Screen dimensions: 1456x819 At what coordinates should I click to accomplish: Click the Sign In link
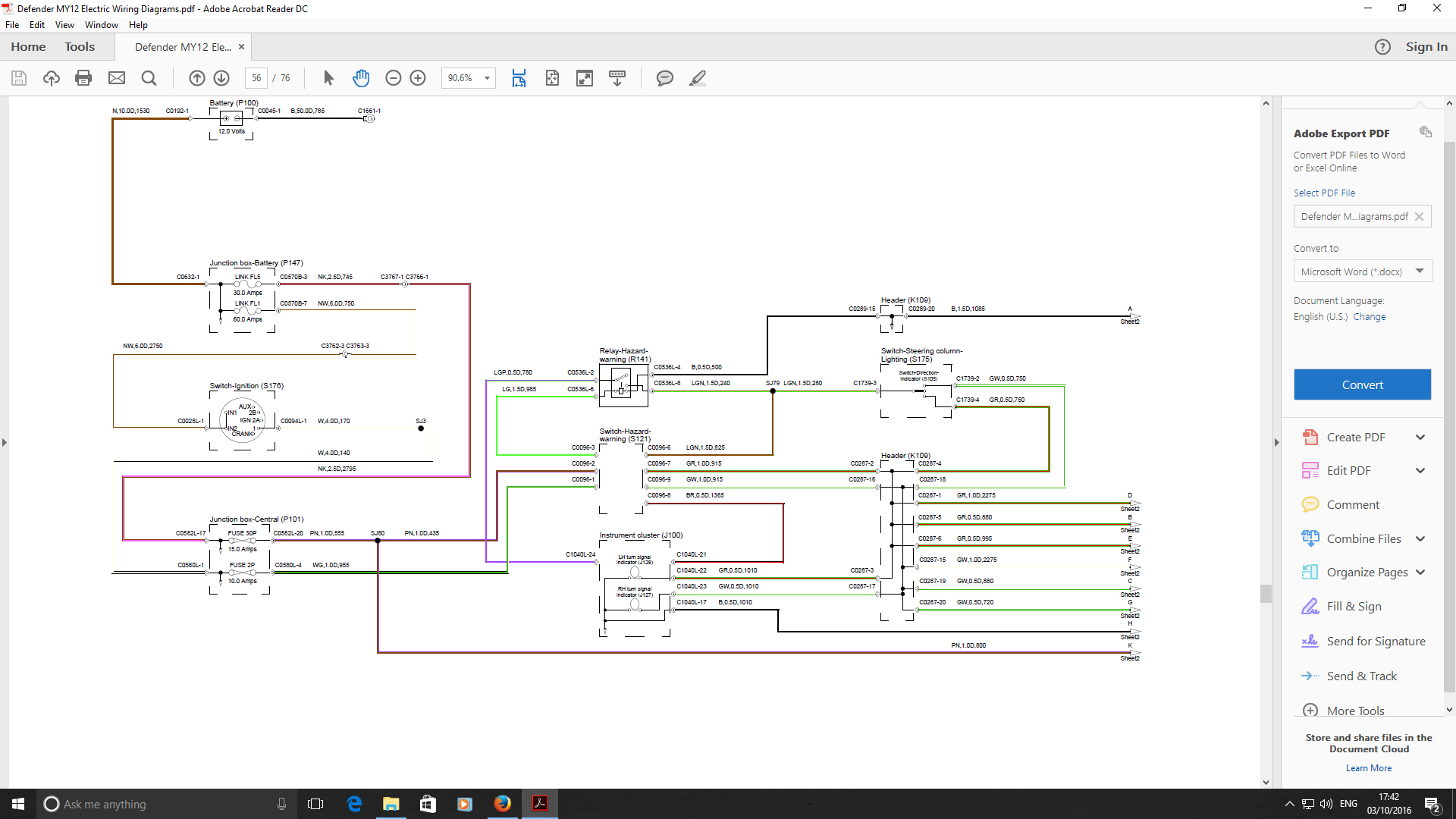pos(1426,47)
